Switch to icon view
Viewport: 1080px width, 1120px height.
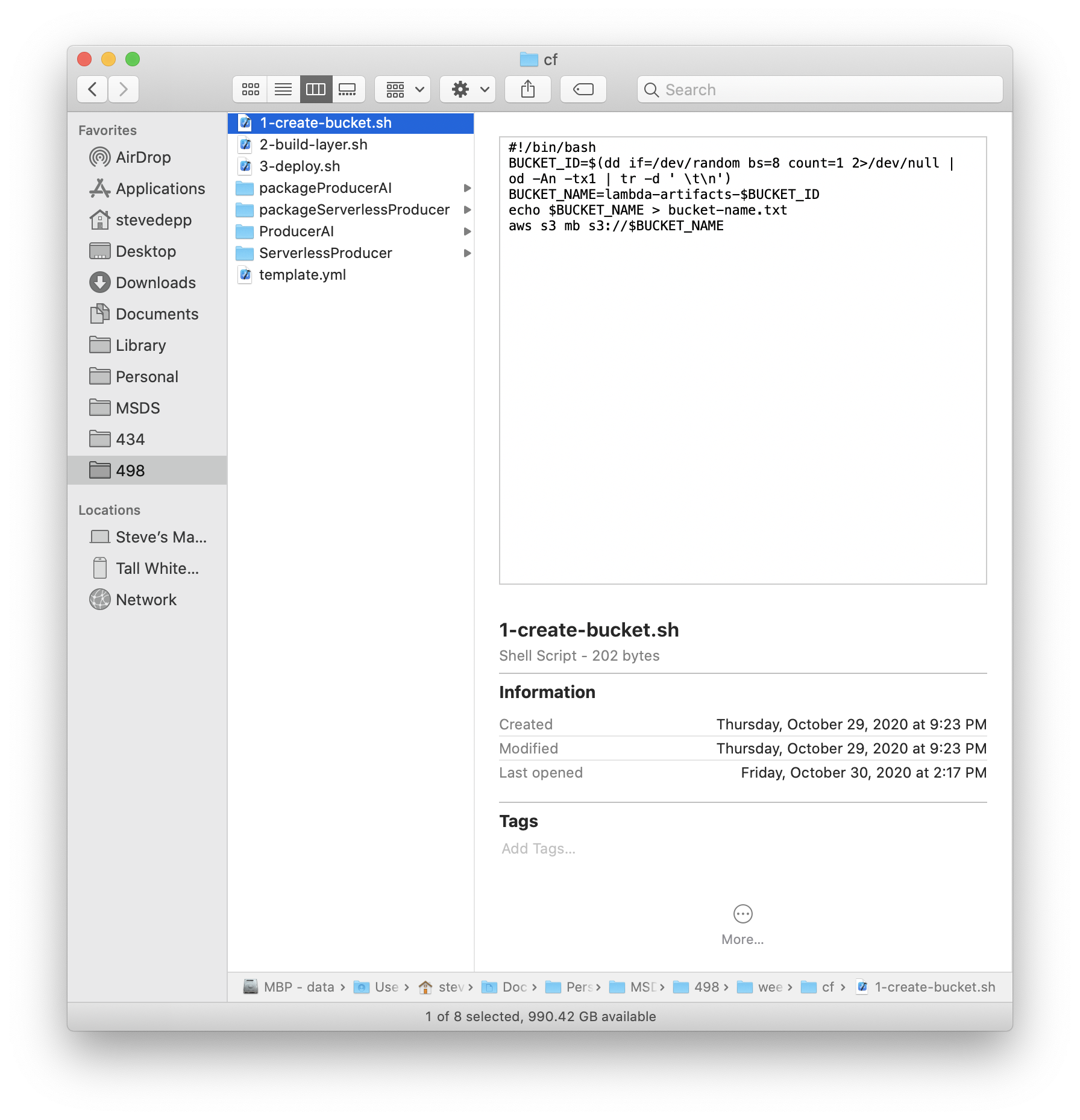[x=250, y=89]
